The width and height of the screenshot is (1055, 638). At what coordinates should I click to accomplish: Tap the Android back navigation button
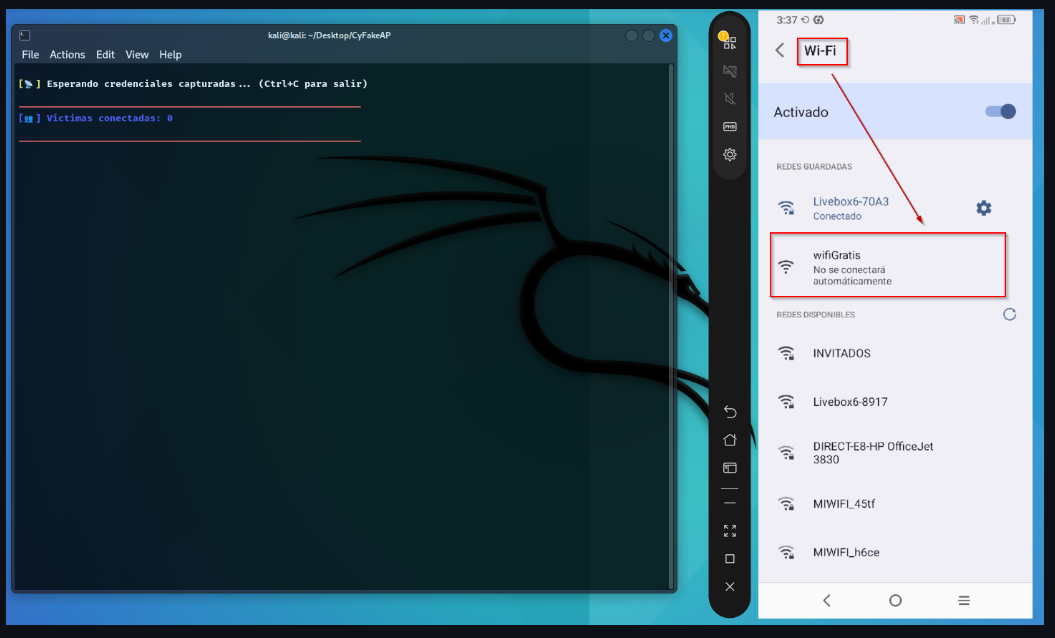click(x=827, y=600)
